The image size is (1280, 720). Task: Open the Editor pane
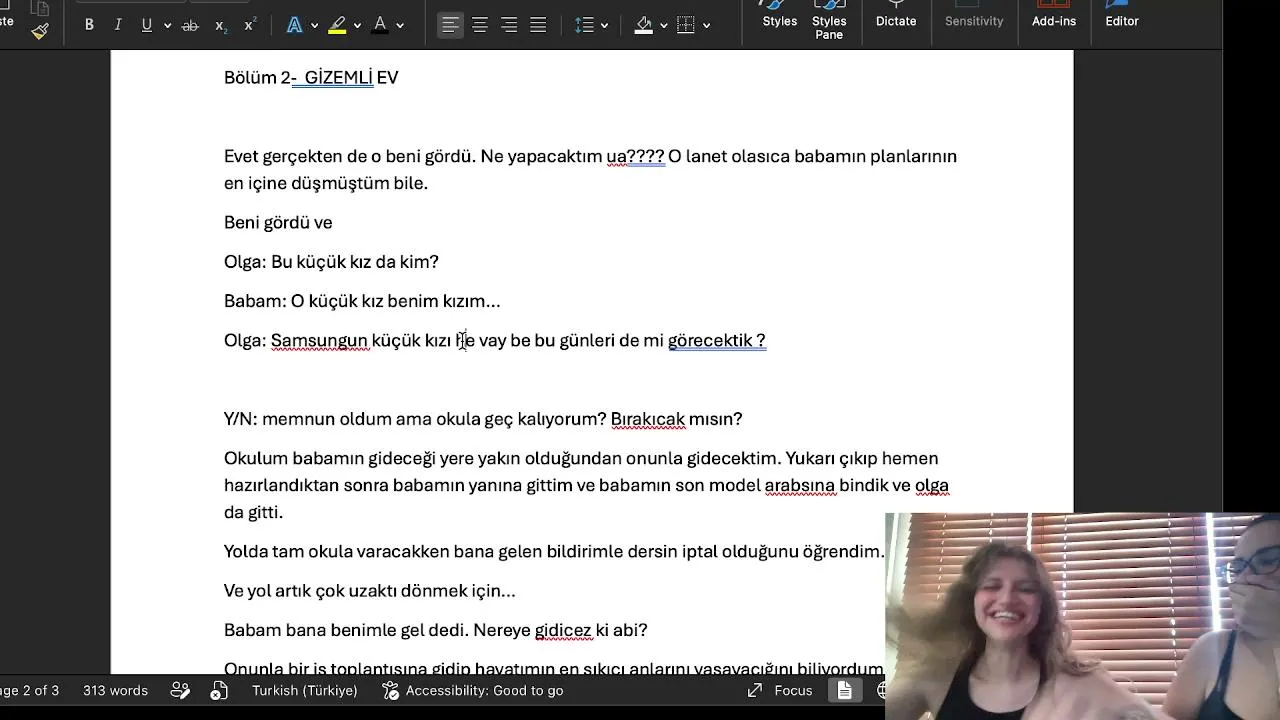pyautogui.click(x=1122, y=15)
